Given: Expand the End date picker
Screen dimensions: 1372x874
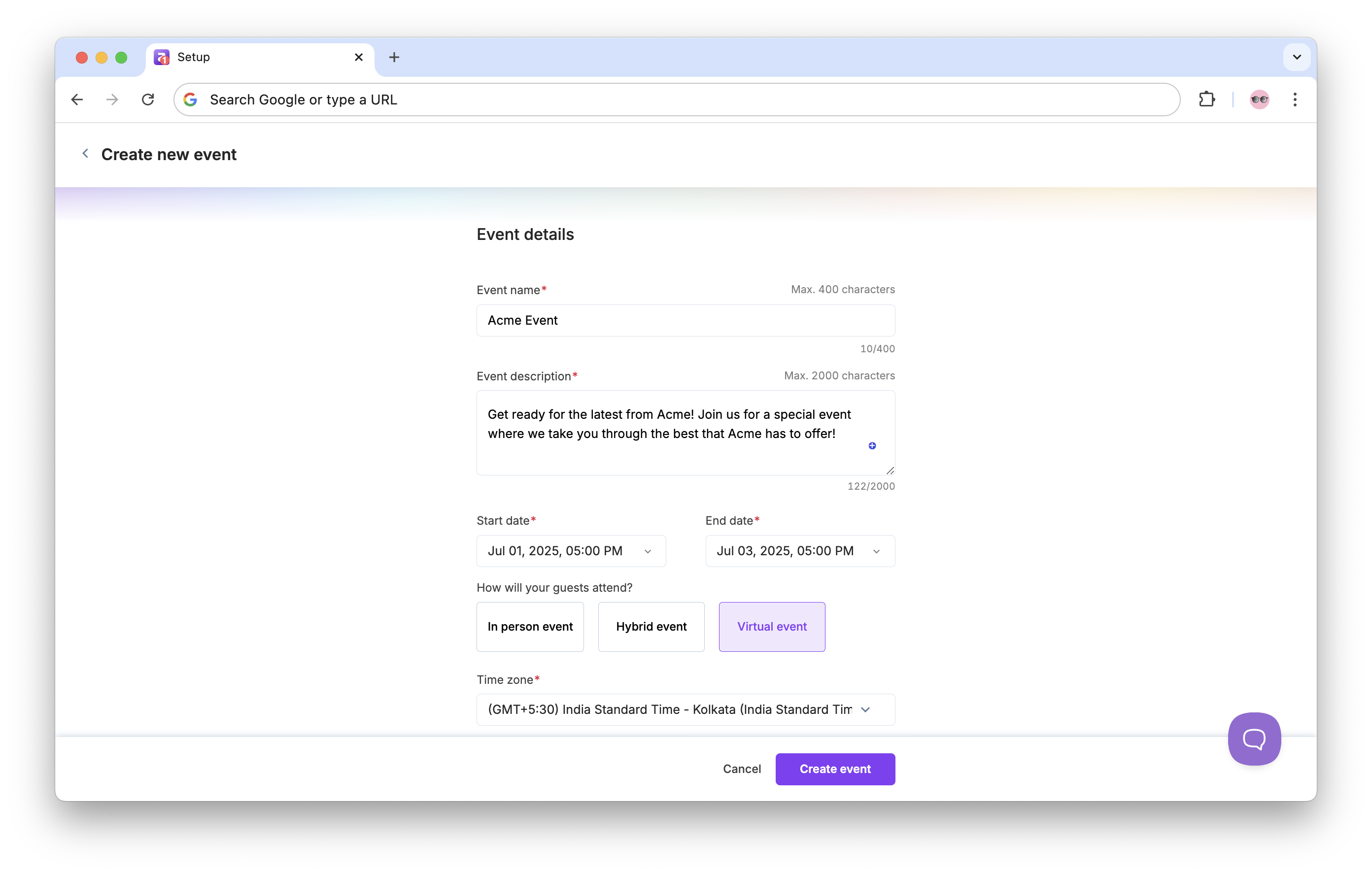Looking at the screenshot, I should coord(799,551).
